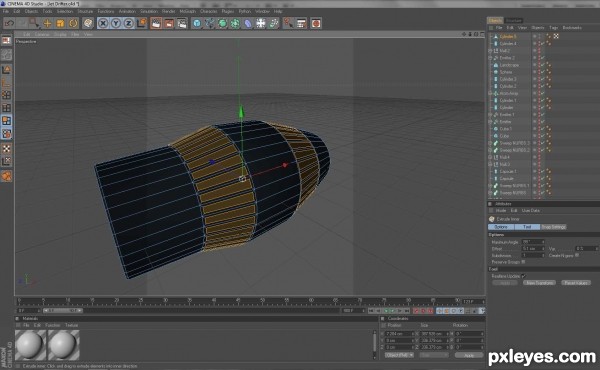
Task: Click Render to Picture Viewer icon
Action: [x=169, y=23]
